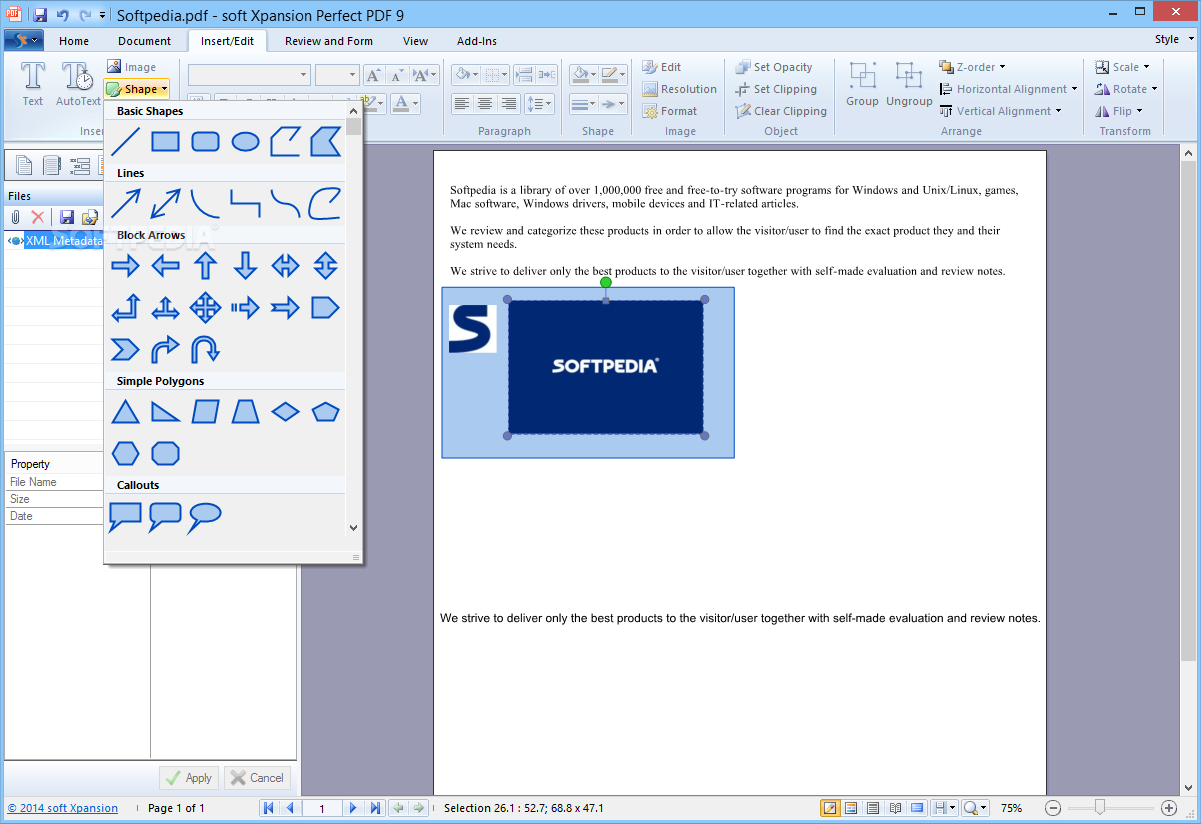Toggle first page view mode in status bar
The image size is (1201, 824).
tap(830, 808)
